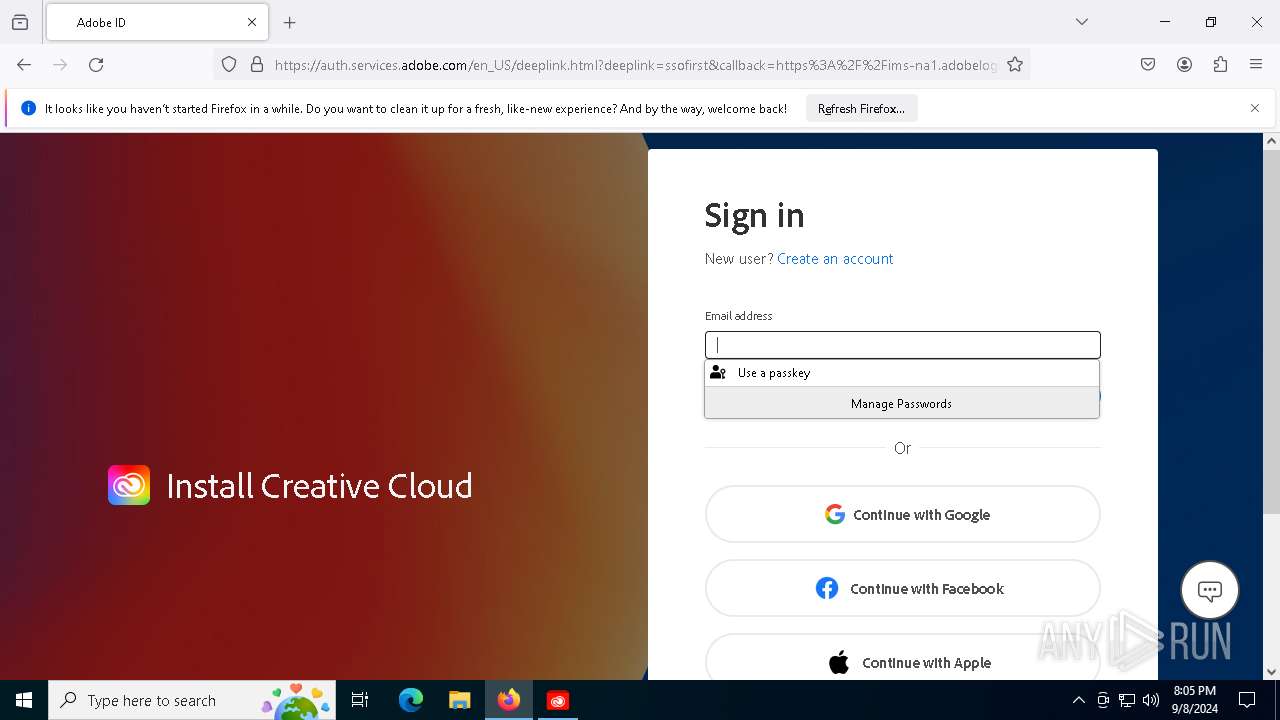Click scrollbar down arrow
Viewport: 1280px width, 720px height.
(x=1271, y=672)
